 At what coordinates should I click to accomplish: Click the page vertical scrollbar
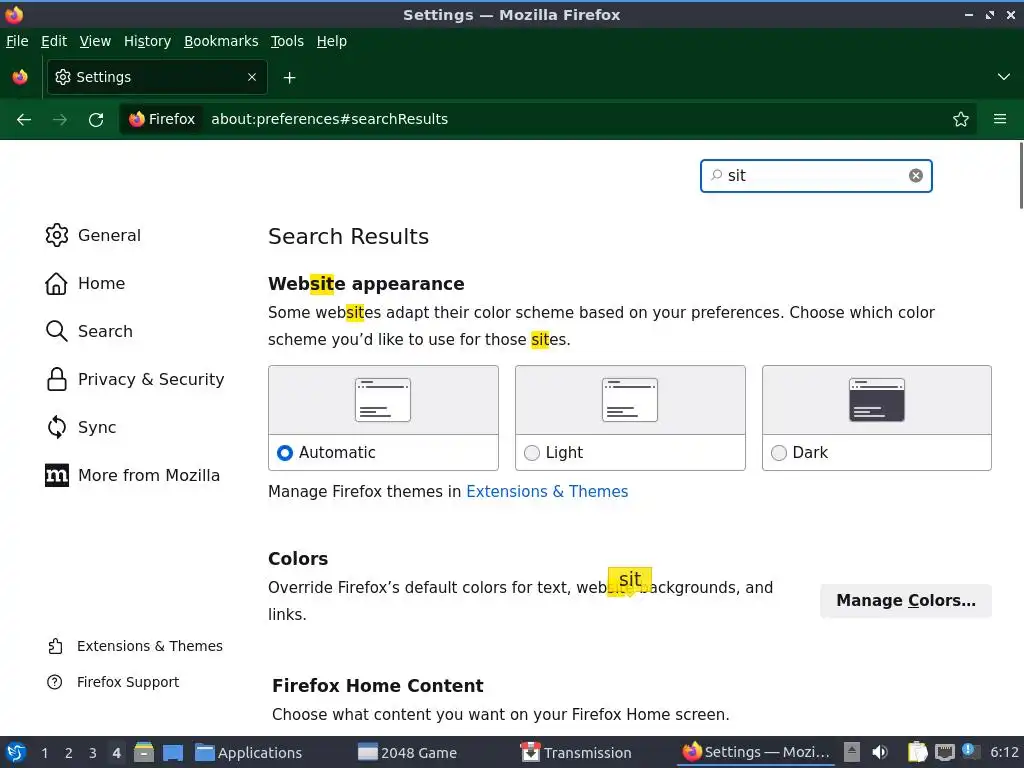(x=1021, y=175)
